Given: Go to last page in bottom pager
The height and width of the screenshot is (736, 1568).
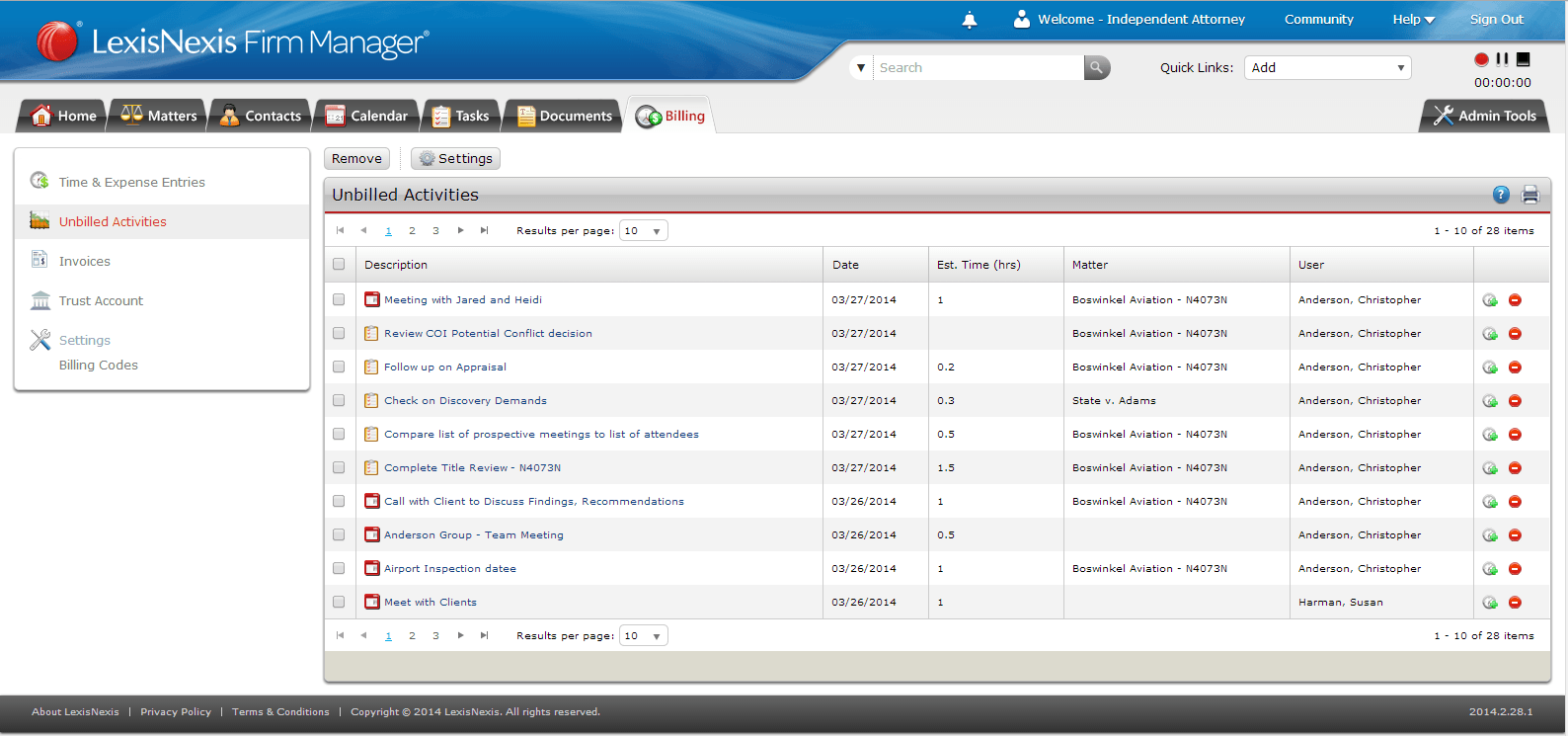Looking at the screenshot, I should point(484,635).
